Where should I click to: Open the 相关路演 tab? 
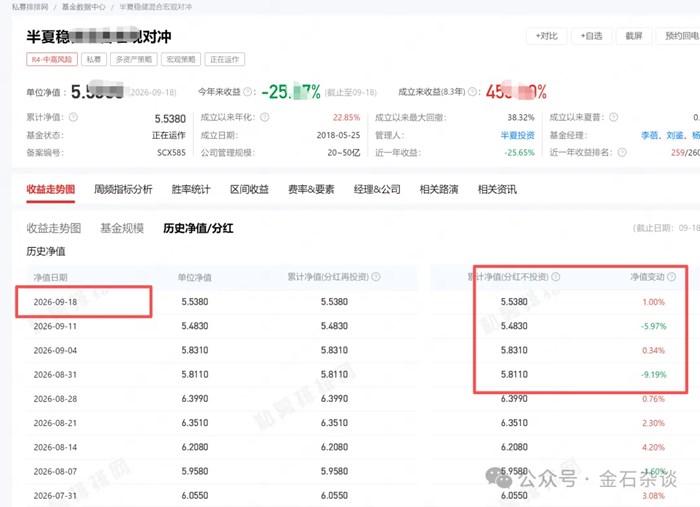tap(439, 190)
